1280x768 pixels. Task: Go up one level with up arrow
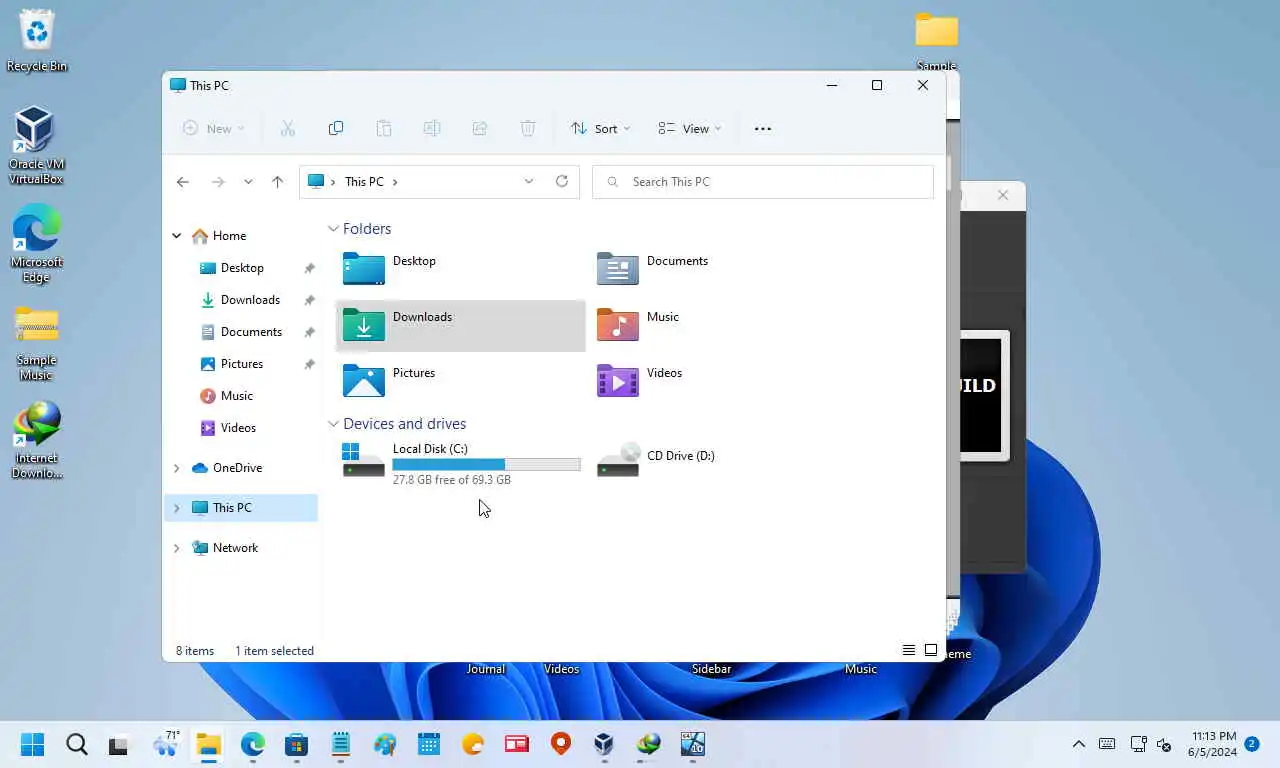click(x=278, y=182)
